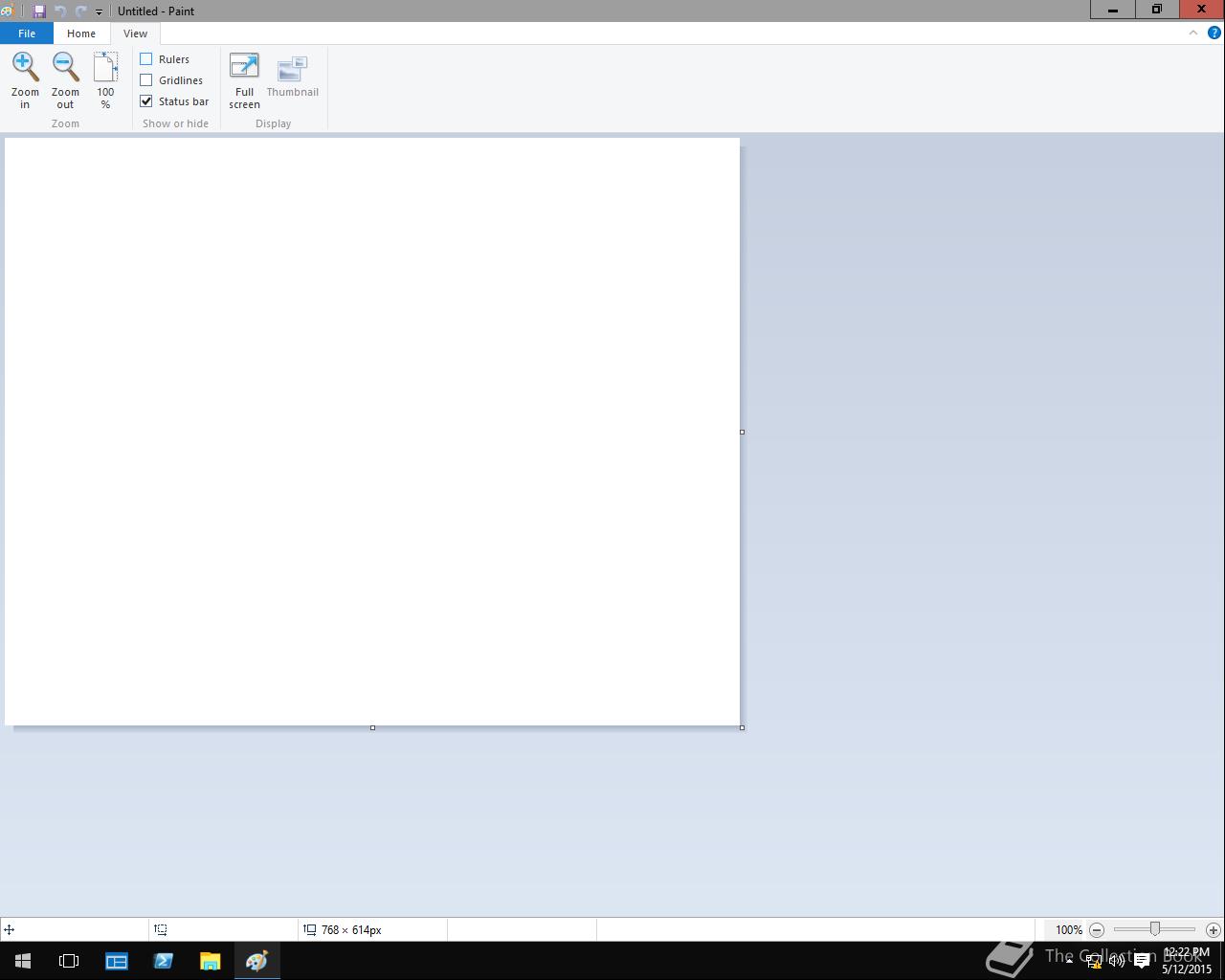The width and height of the screenshot is (1225, 980).
Task: Click the Zoom in magnifier
Action: 25,80
